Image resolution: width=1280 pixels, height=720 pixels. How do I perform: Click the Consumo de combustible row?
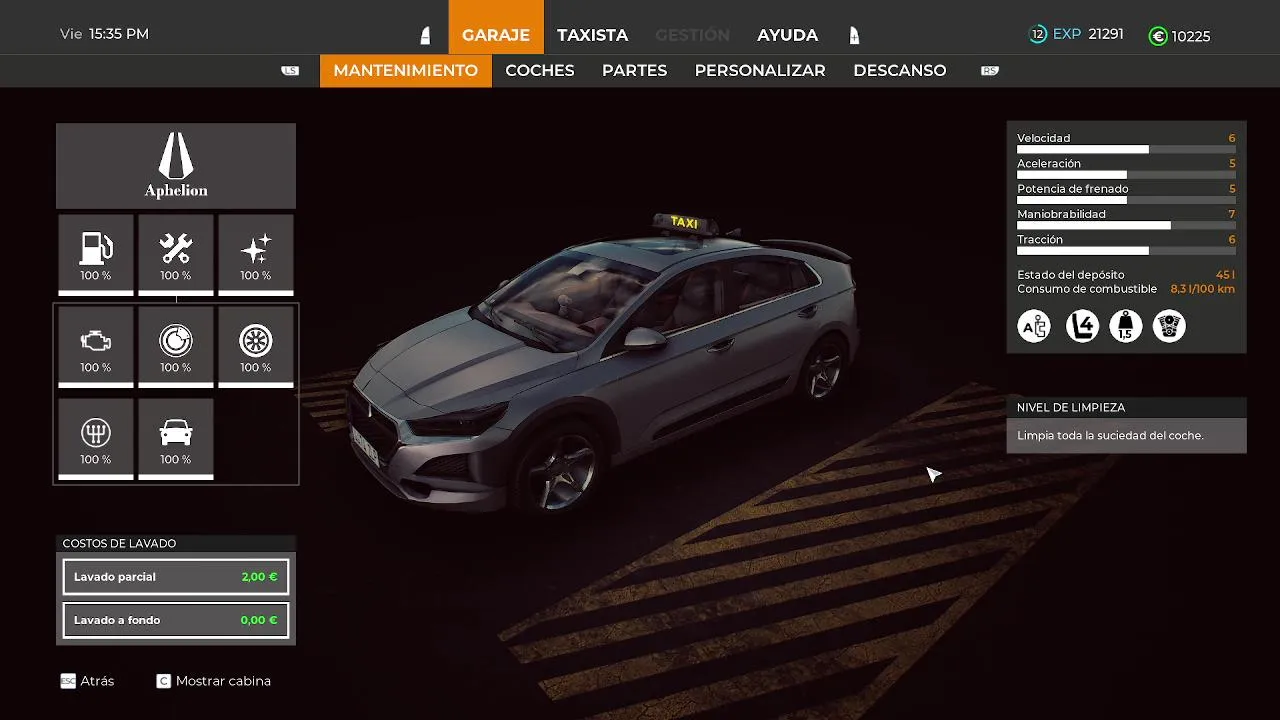click(1126, 289)
